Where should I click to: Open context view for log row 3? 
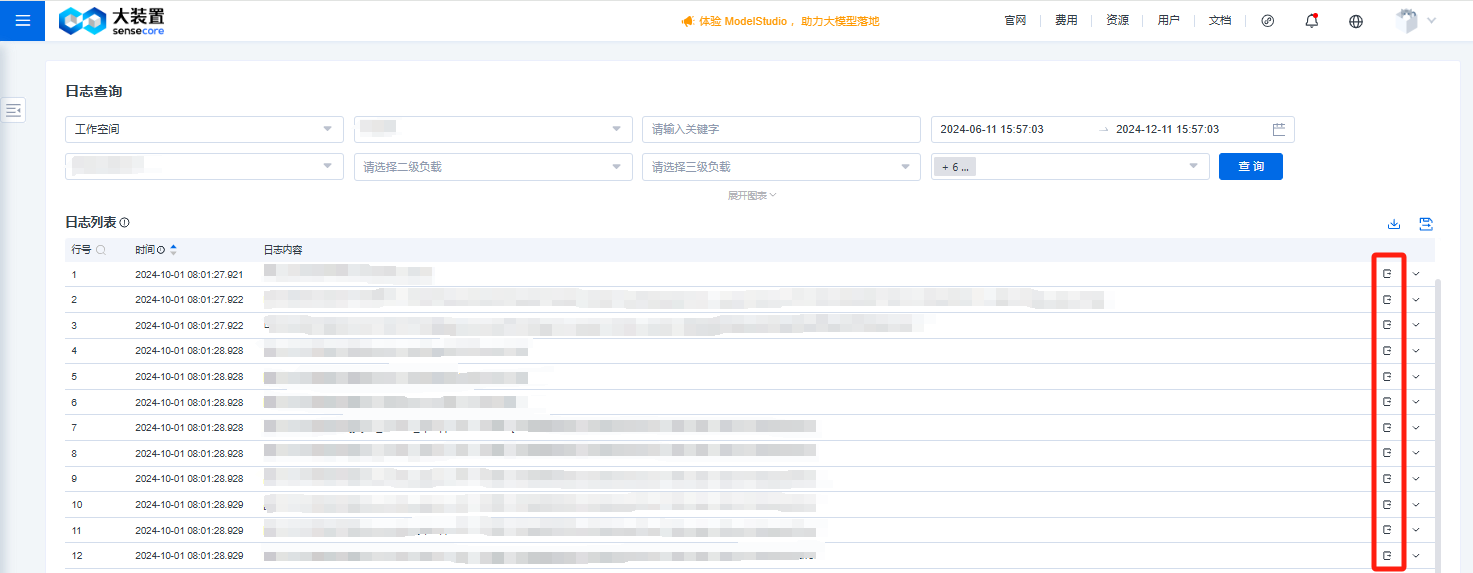click(x=1387, y=325)
